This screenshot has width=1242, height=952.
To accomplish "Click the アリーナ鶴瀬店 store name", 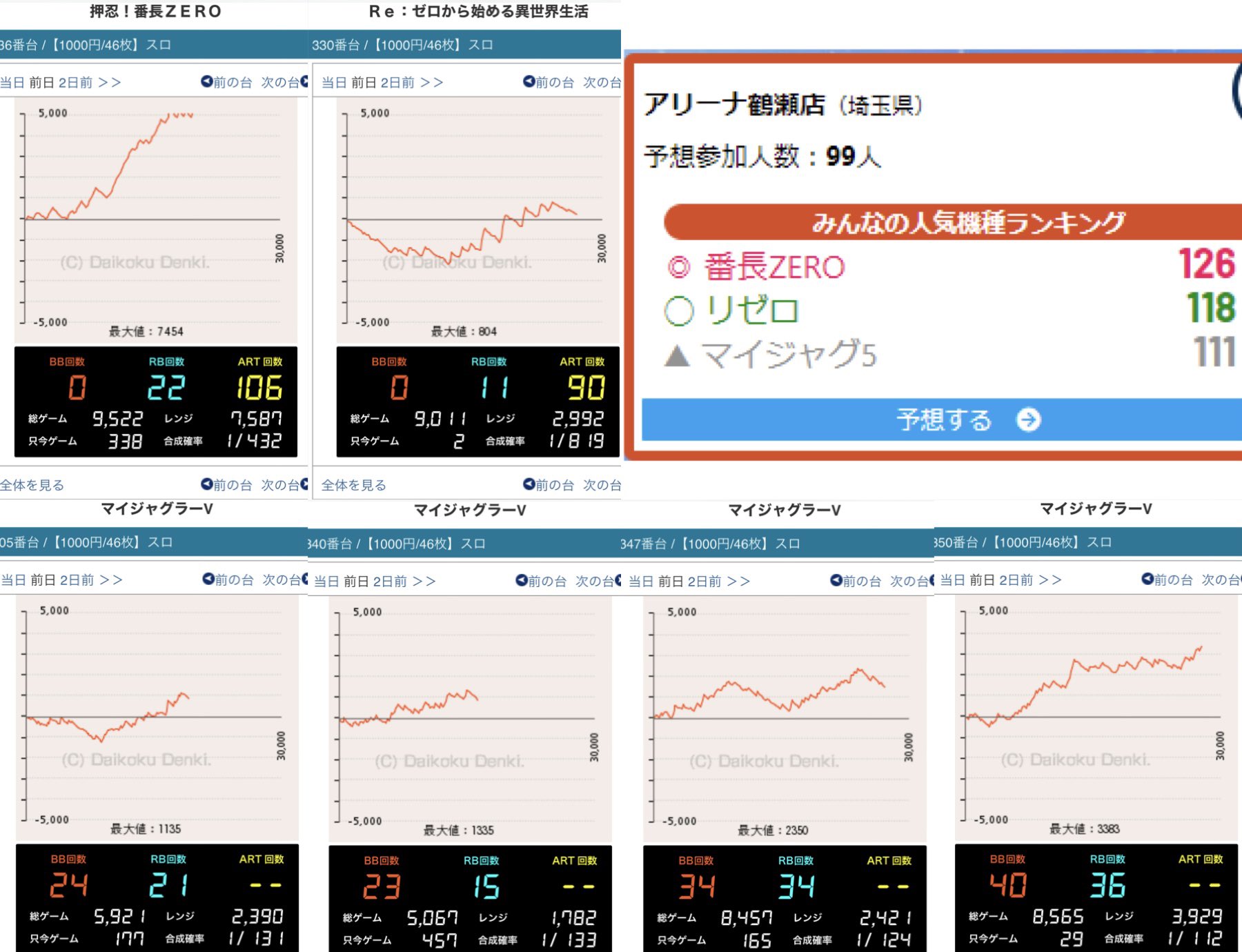I will [735, 104].
